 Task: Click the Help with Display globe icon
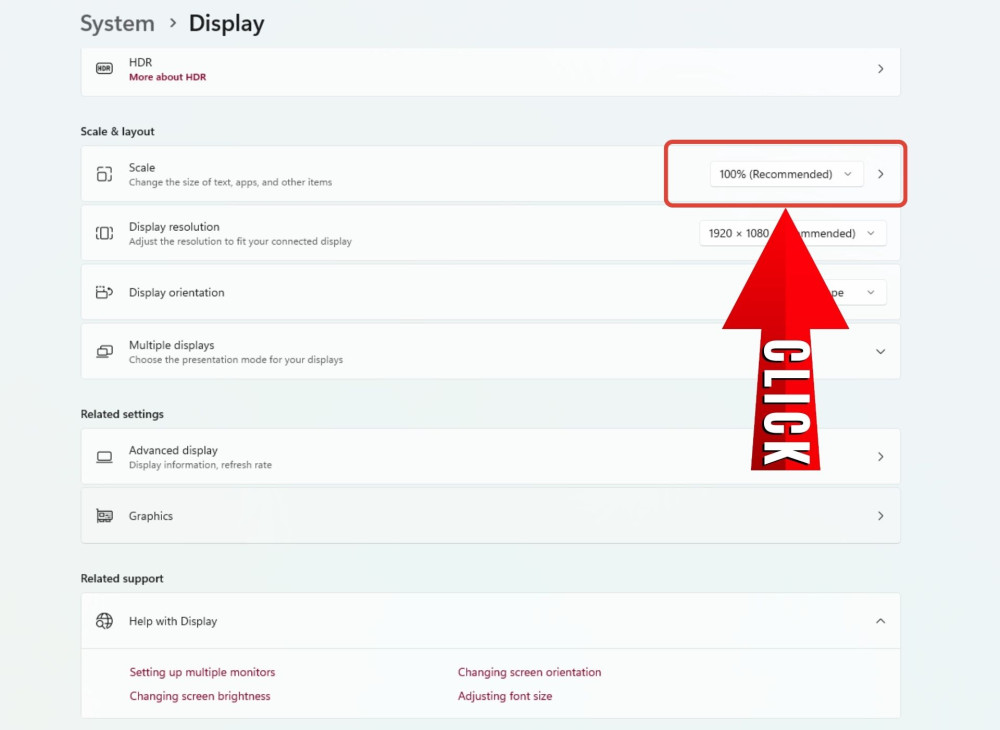tap(104, 621)
